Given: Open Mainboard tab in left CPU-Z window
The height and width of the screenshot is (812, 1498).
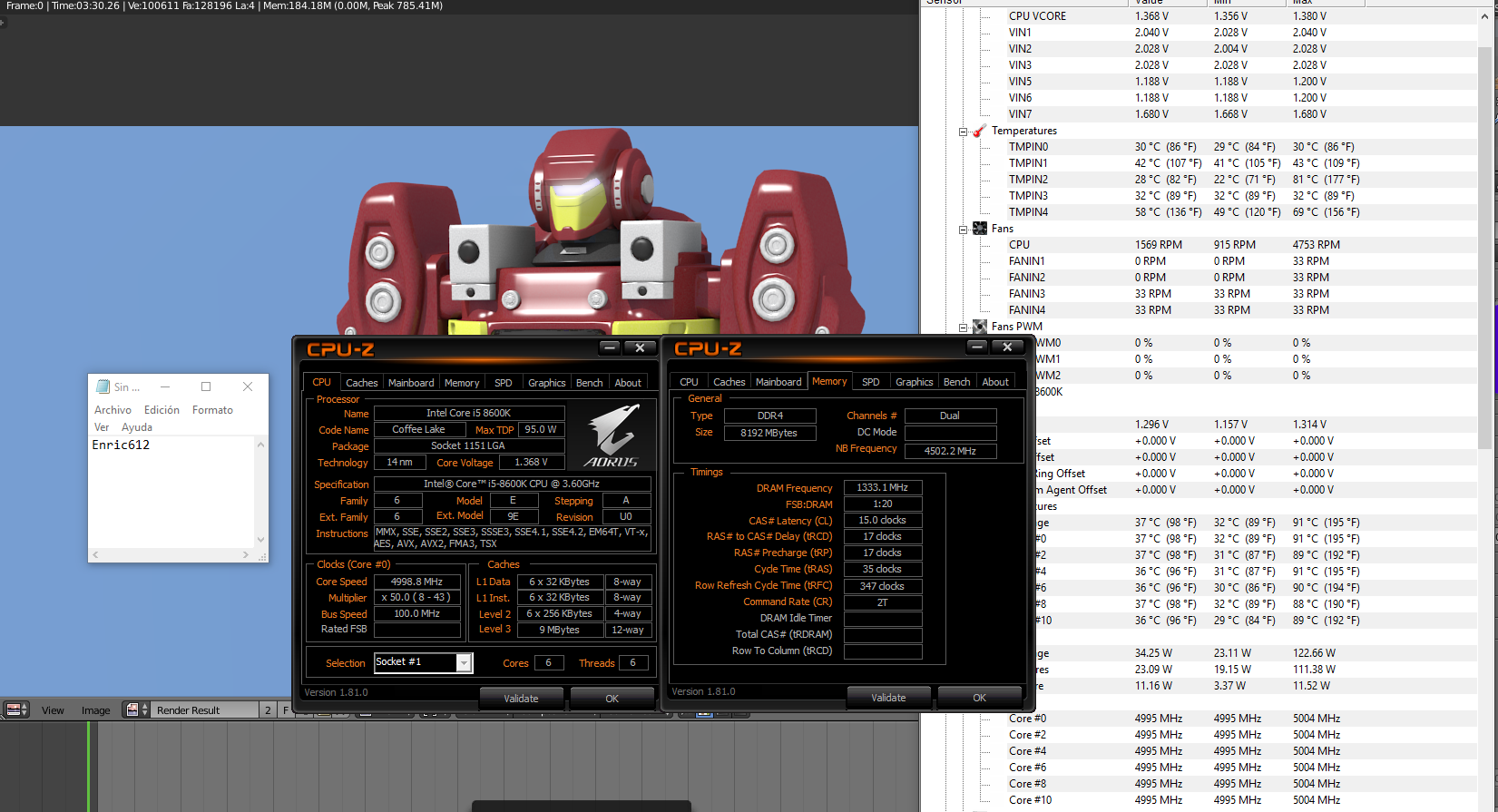Looking at the screenshot, I should [x=411, y=383].
